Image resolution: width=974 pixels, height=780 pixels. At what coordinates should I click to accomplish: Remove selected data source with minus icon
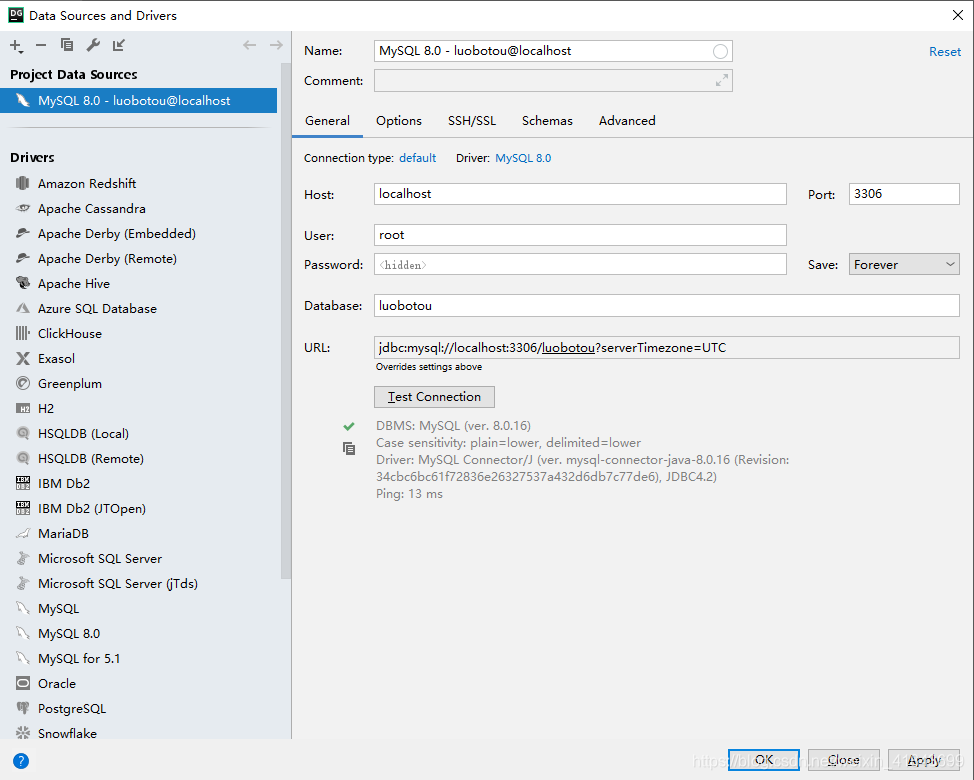click(x=41, y=45)
